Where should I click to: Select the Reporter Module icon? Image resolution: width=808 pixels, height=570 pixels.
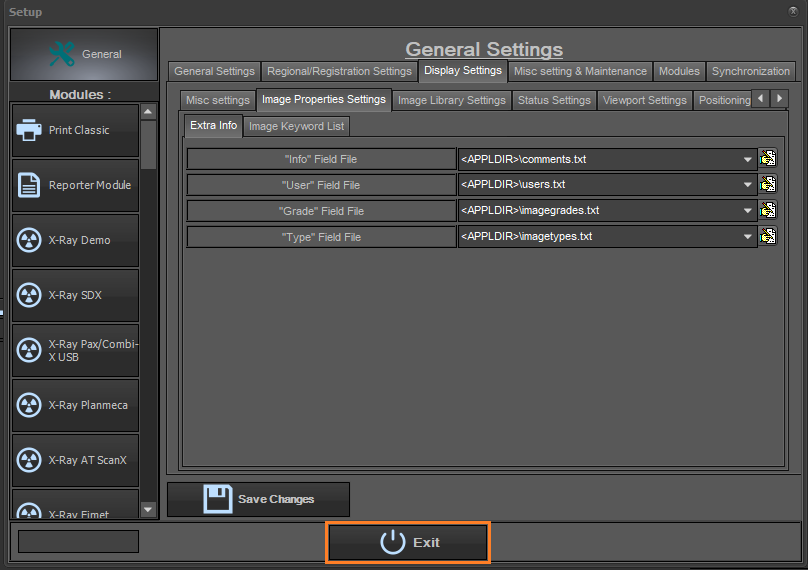(30, 185)
